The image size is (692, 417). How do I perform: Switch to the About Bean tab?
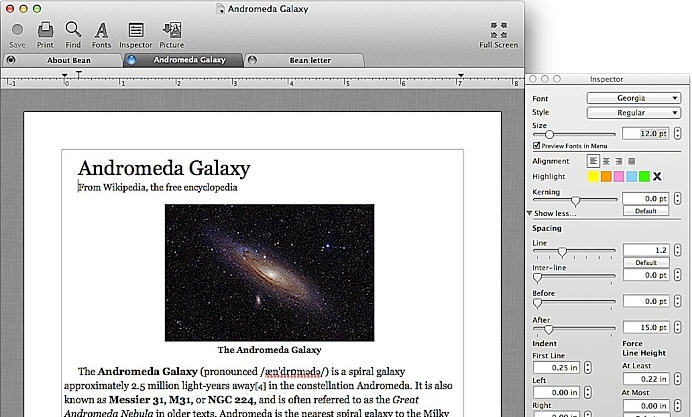[x=63, y=60]
